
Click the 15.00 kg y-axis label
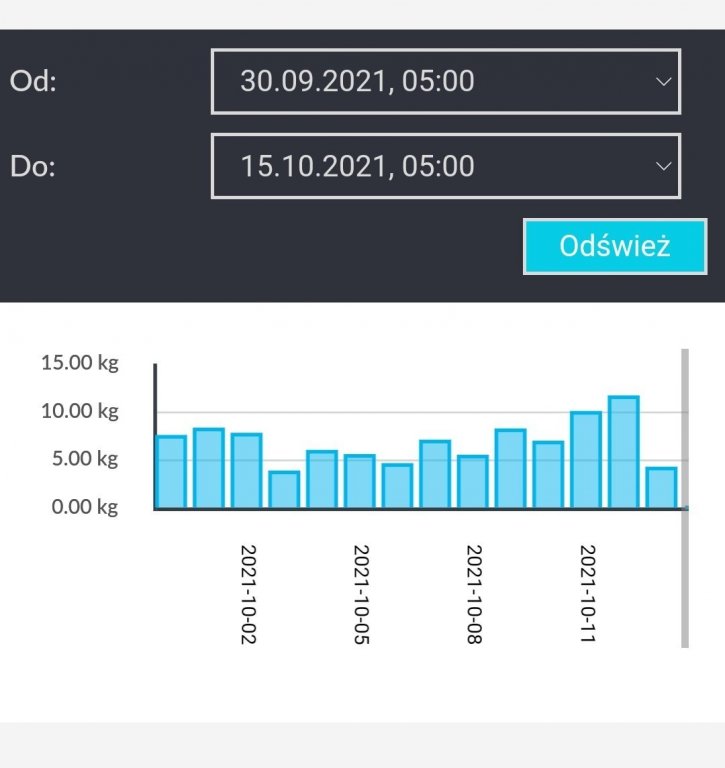80,363
